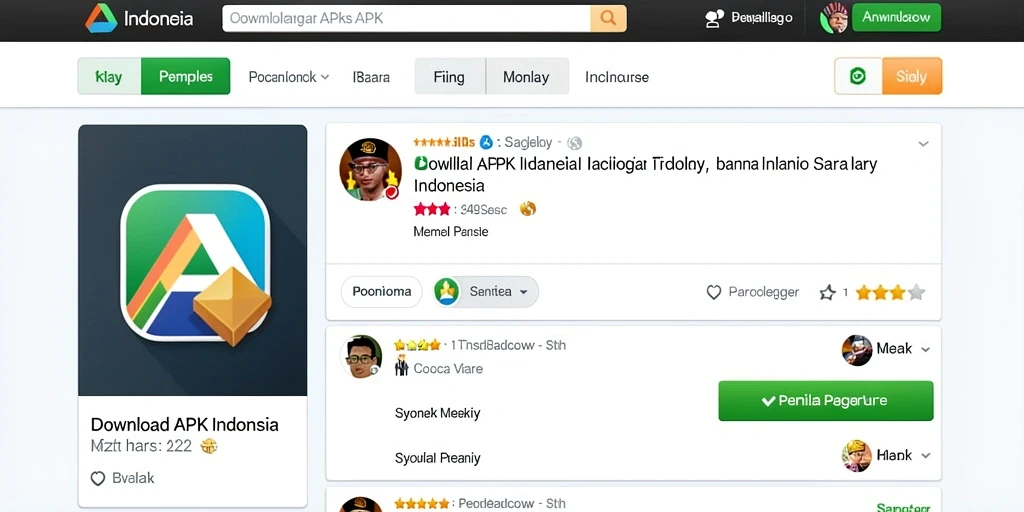Toggle the Bvalak heart favorite

point(97,479)
